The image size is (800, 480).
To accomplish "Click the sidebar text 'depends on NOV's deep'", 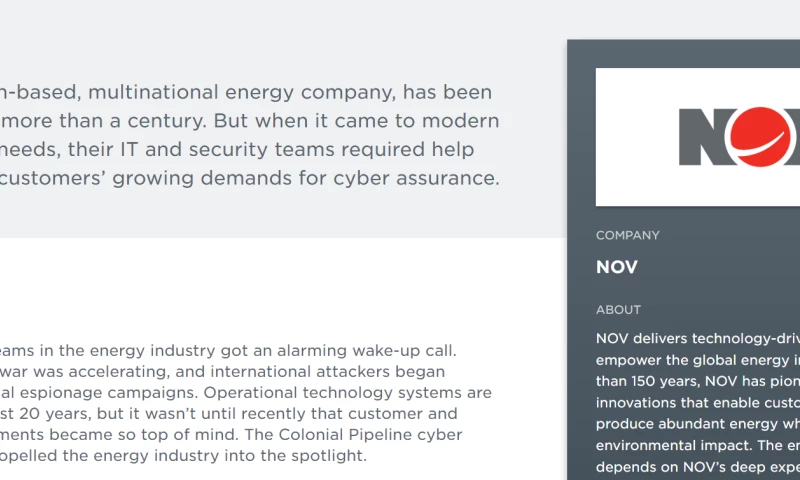I will click(697, 467).
